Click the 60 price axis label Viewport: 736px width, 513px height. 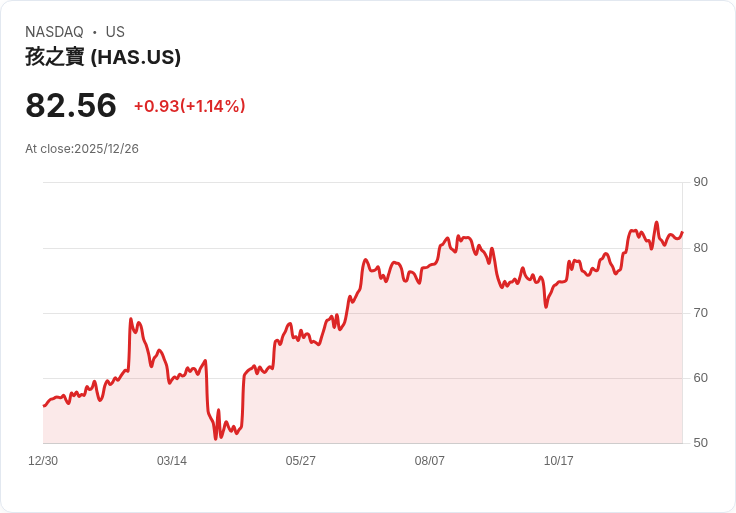pos(700,378)
